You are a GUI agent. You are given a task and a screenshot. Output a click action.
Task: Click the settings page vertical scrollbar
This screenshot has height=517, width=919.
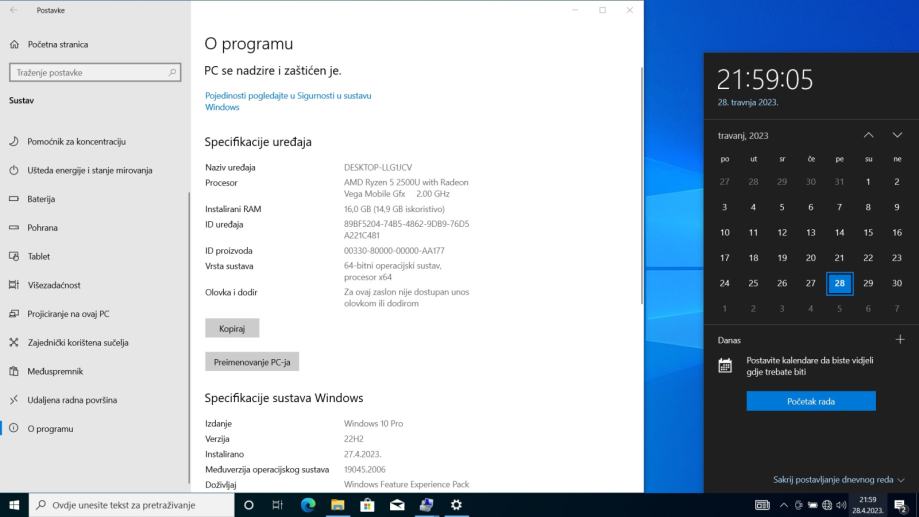tap(641, 185)
